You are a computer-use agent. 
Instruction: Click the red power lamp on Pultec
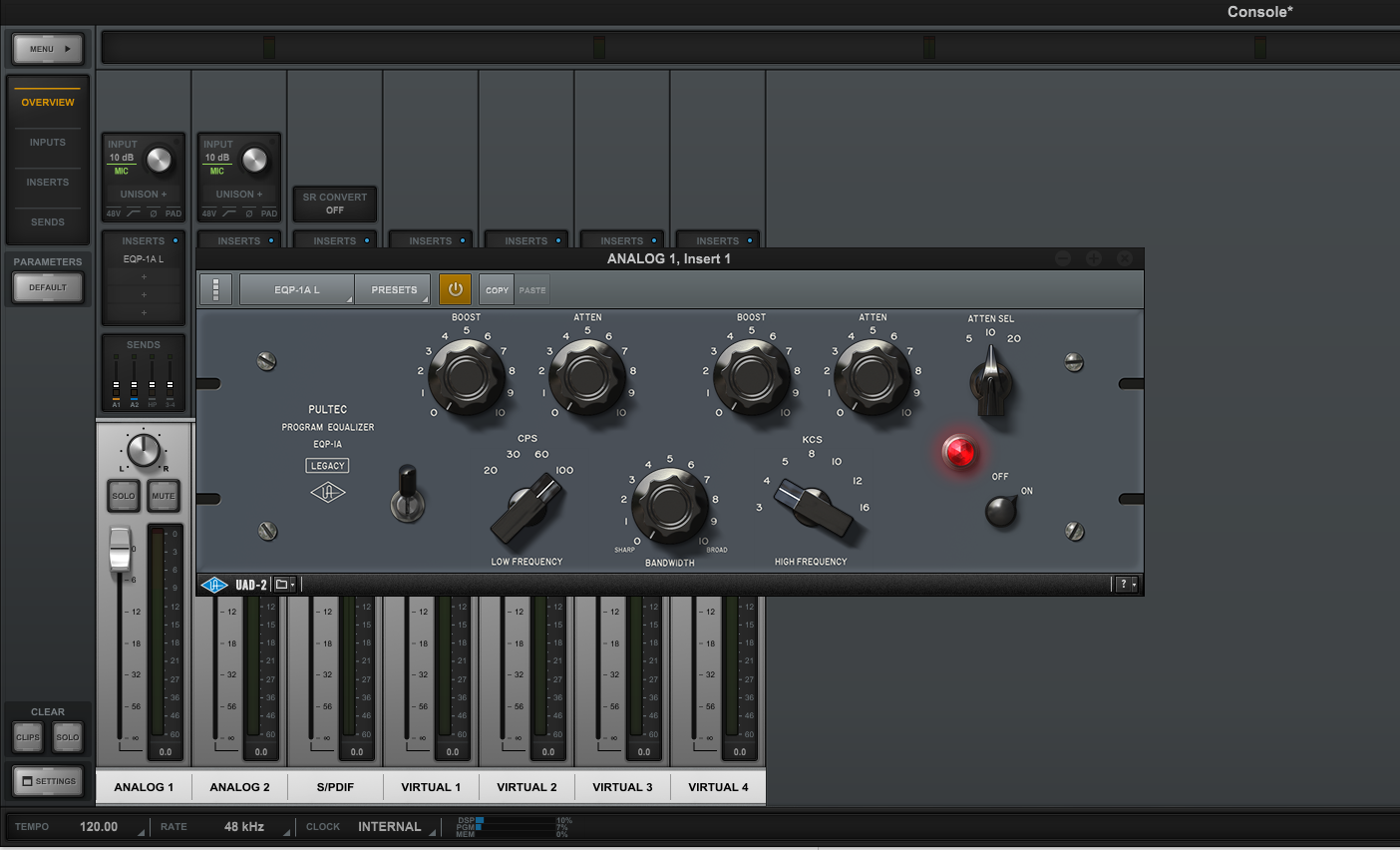click(x=959, y=452)
